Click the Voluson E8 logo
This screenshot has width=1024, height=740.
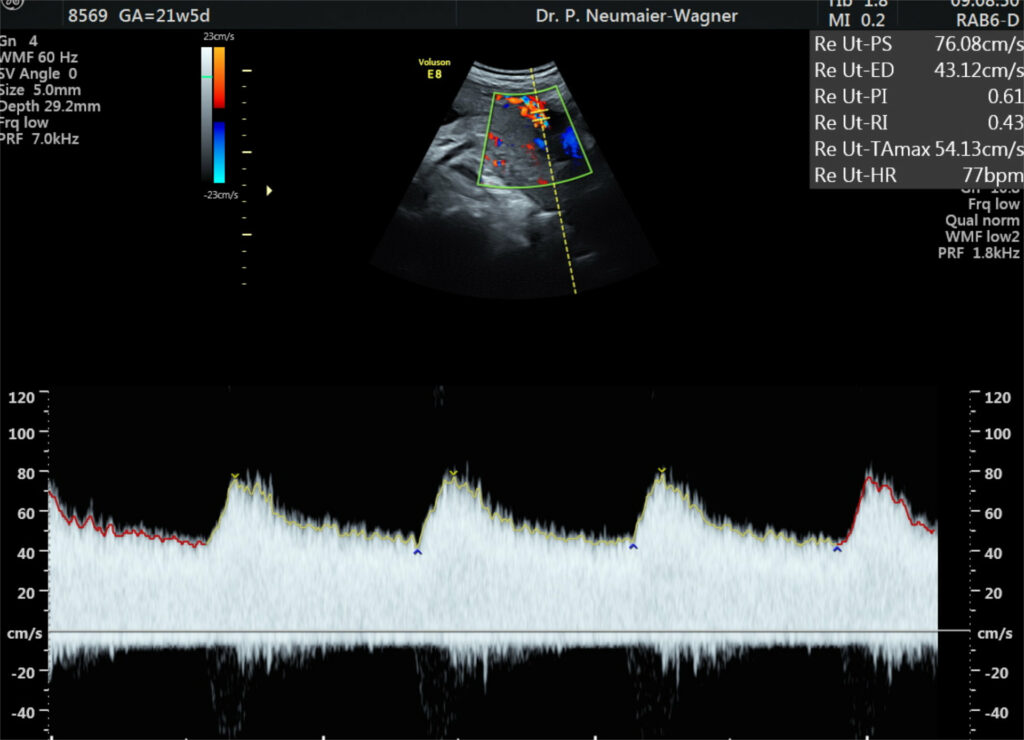tap(434, 69)
